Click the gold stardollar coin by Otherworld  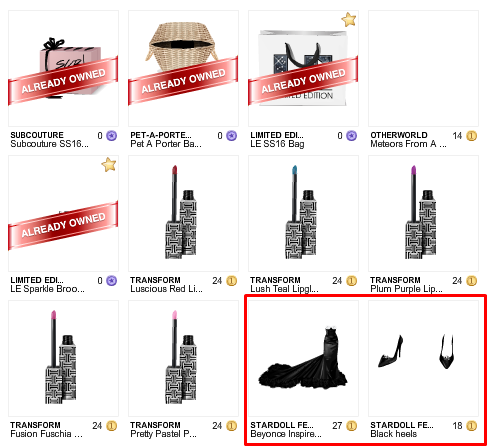click(x=472, y=136)
